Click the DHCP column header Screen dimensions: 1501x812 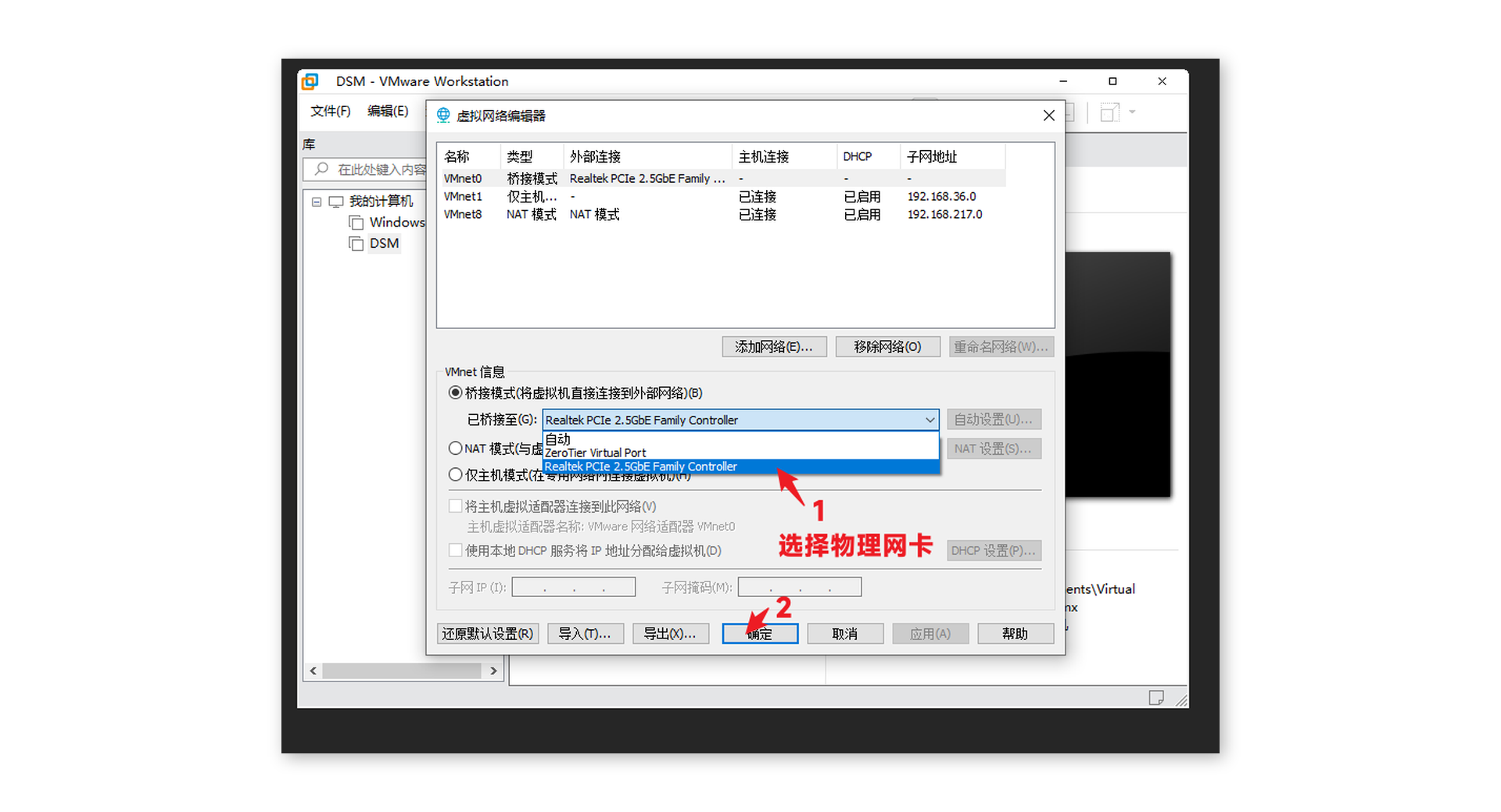click(x=868, y=156)
